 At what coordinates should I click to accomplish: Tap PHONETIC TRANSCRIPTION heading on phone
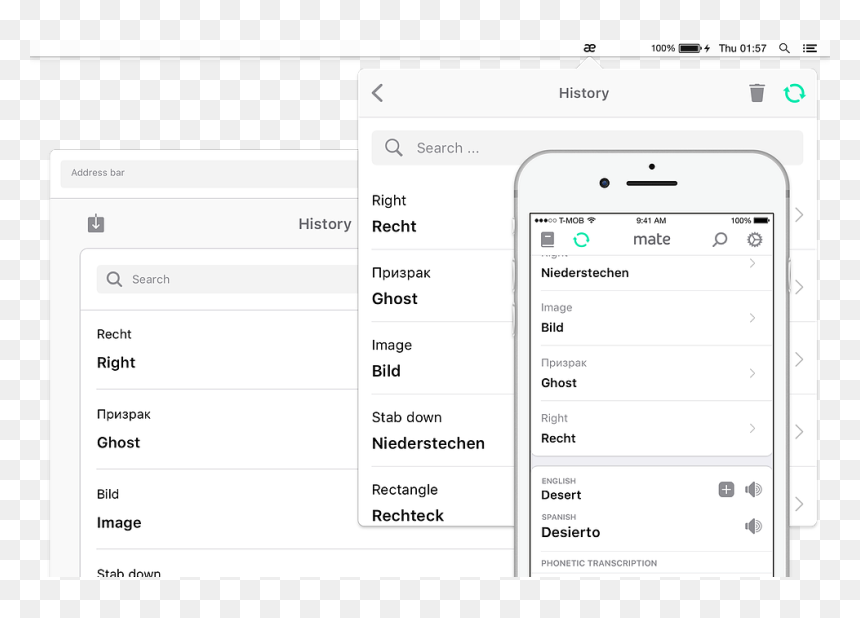[598, 563]
